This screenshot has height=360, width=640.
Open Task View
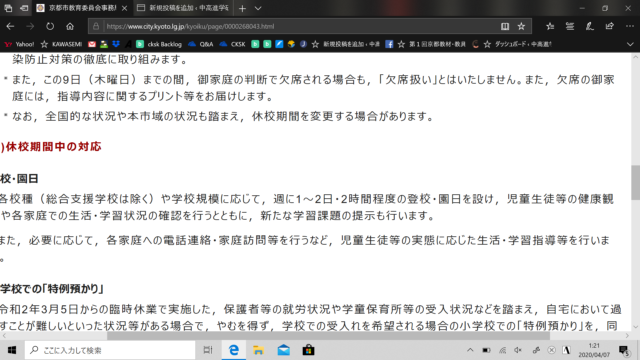[x=208, y=350]
